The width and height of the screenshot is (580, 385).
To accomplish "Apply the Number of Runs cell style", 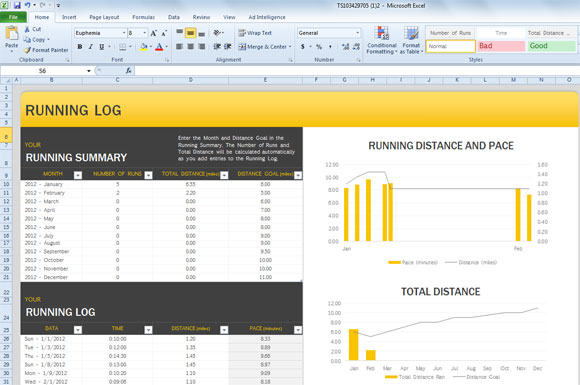I will coord(451,33).
